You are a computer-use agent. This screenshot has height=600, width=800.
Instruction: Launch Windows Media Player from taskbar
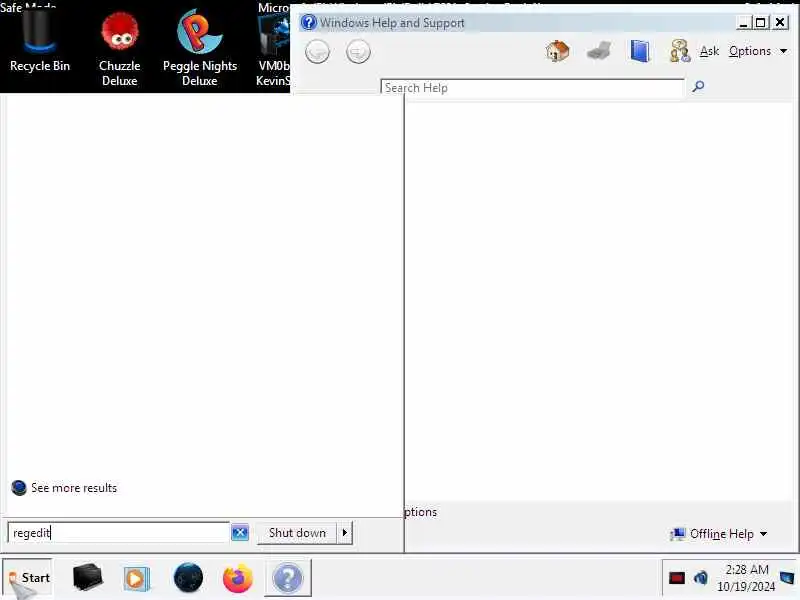[136, 579]
